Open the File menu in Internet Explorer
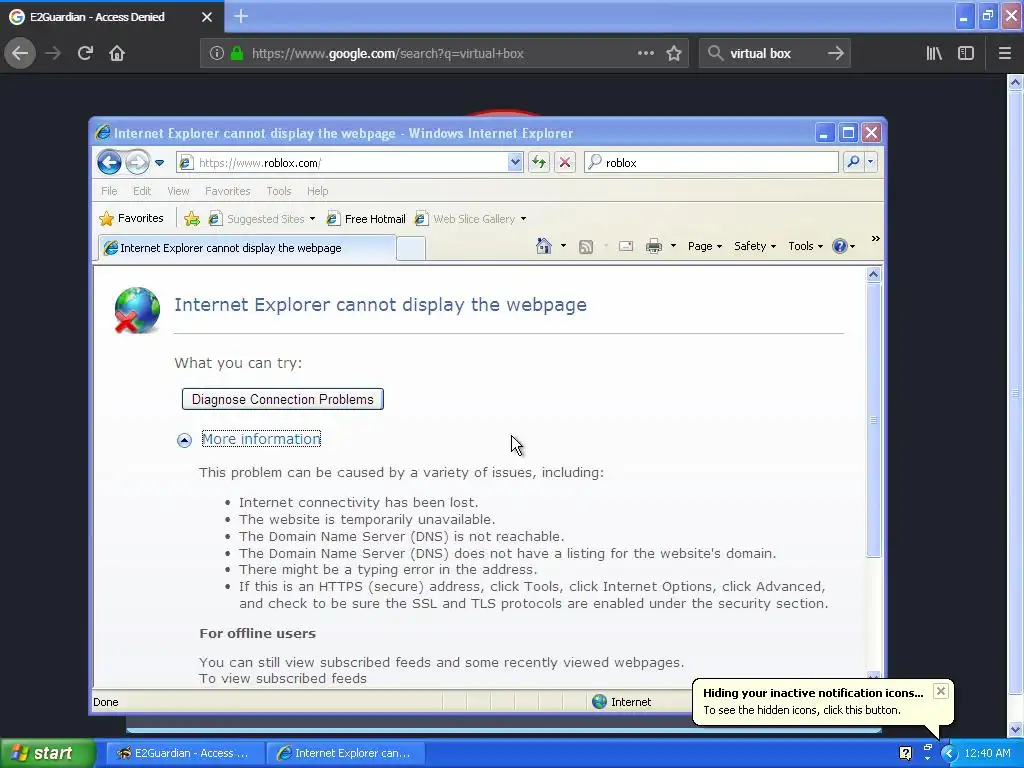Viewport: 1024px width, 768px height. tap(109, 191)
